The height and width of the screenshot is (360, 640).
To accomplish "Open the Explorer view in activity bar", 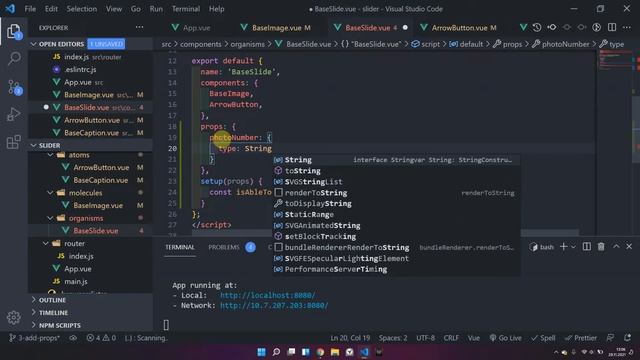I will tap(14, 32).
